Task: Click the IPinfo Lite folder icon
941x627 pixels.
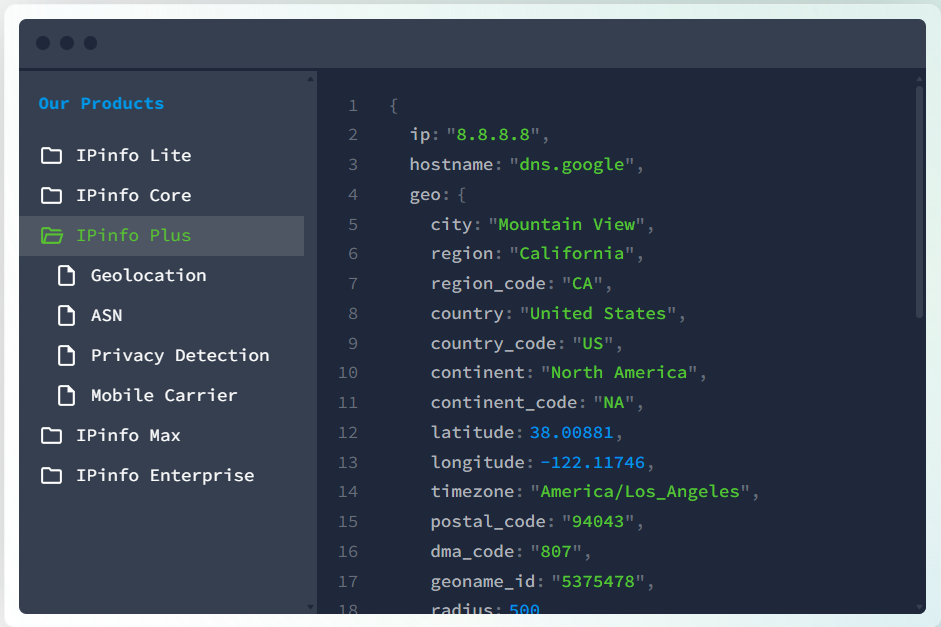Action: [51, 156]
